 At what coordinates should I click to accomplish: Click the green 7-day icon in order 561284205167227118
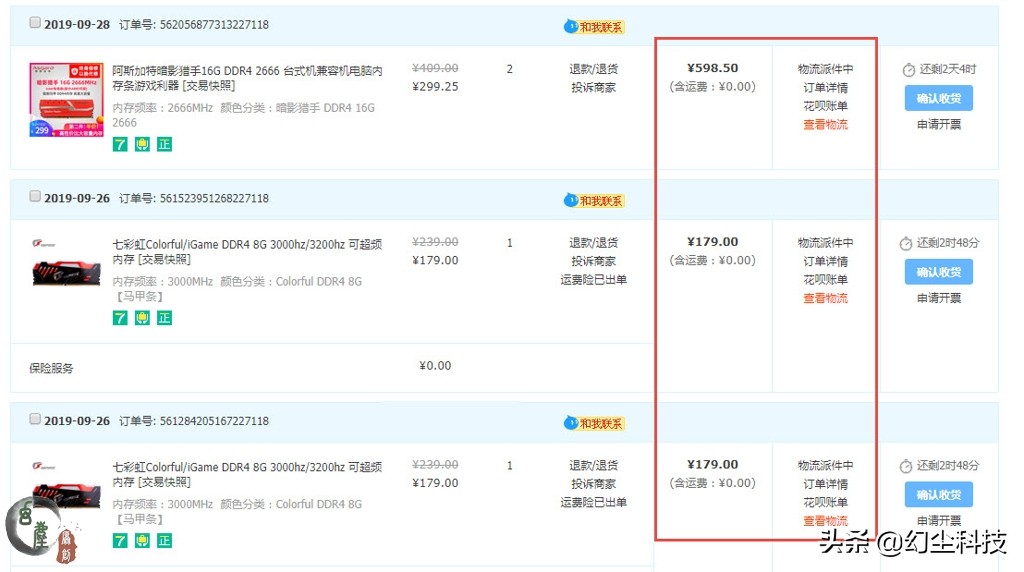pos(120,541)
